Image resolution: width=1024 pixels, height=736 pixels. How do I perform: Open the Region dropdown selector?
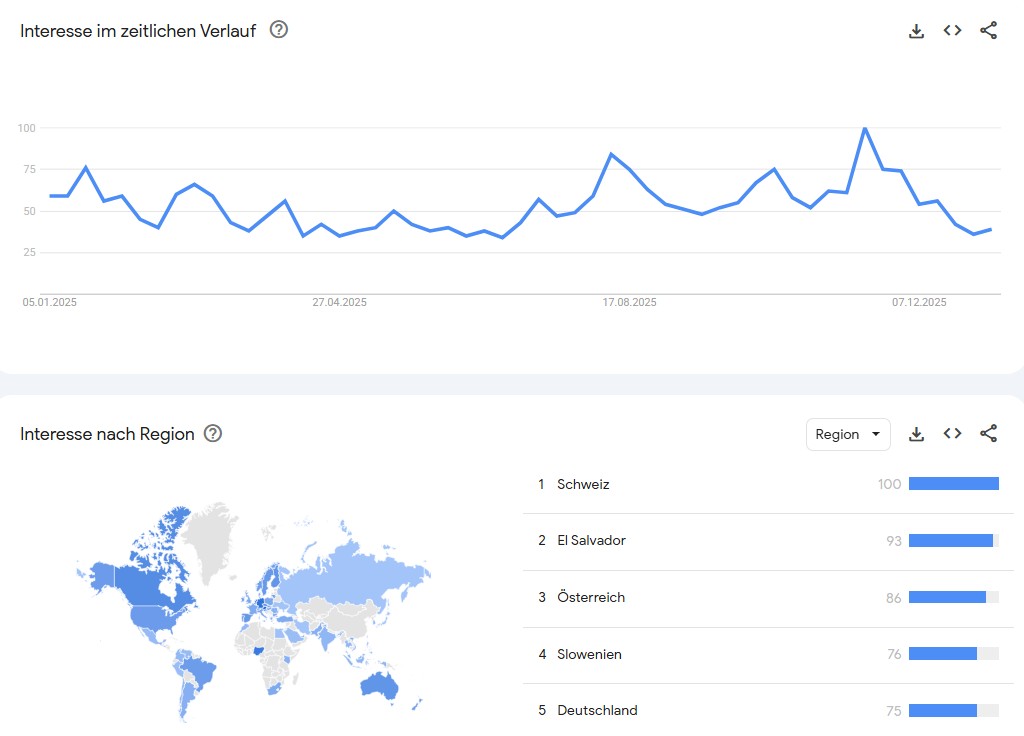(848, 434)
